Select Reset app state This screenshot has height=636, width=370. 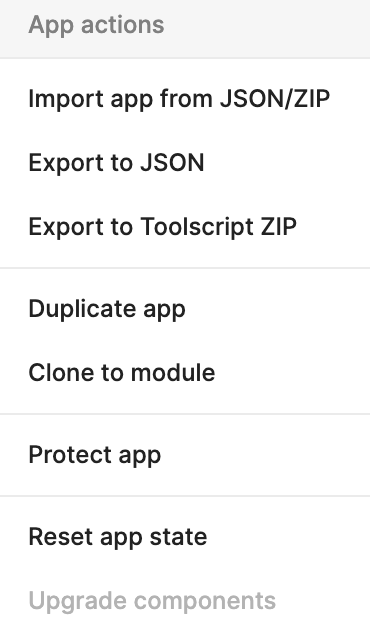pos(185,537)
